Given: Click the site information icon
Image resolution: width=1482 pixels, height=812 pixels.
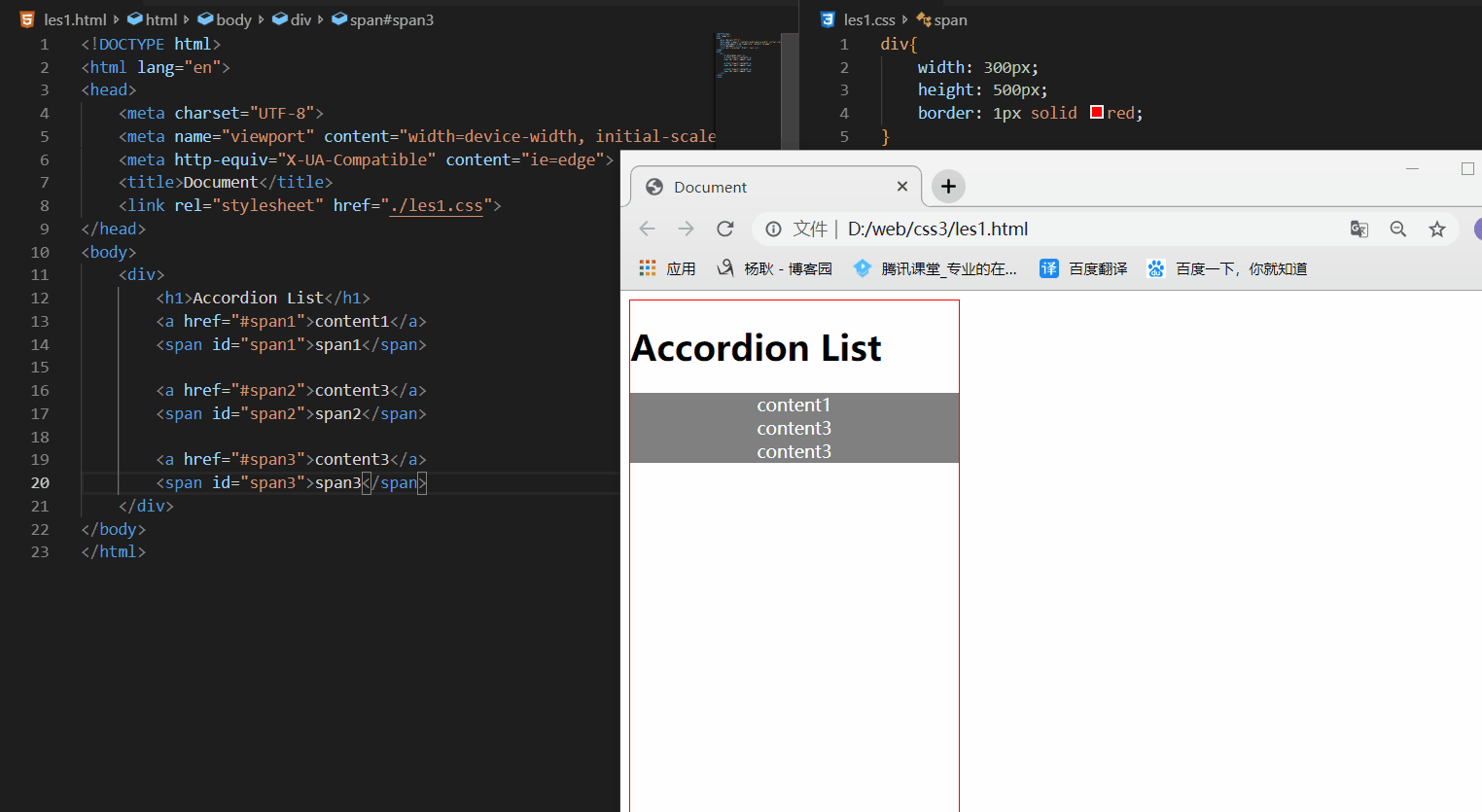Looking at the screenshot, I should [x=773, y=229].
